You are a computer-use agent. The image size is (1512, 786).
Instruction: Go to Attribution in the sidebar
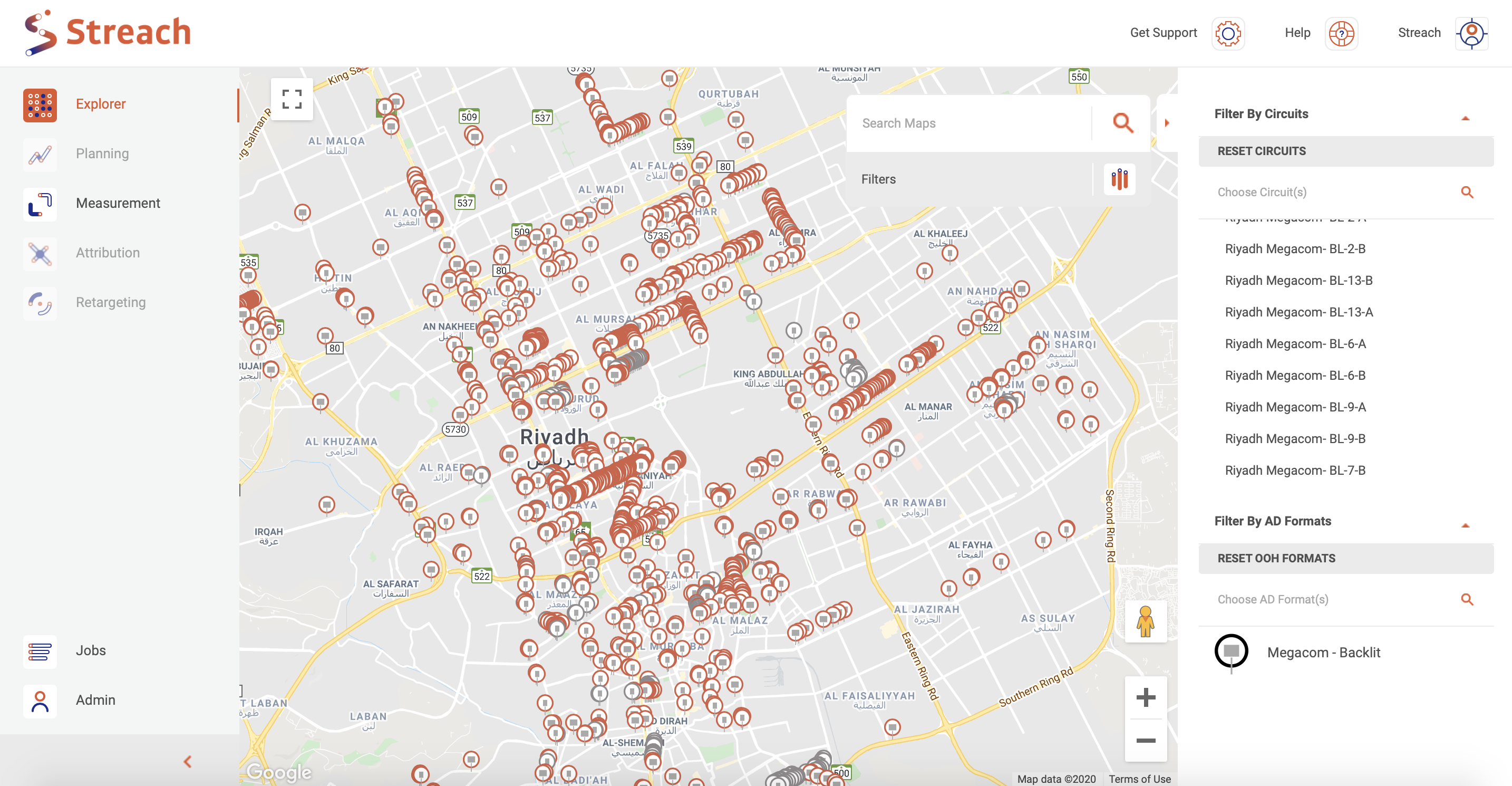point(108,253)
